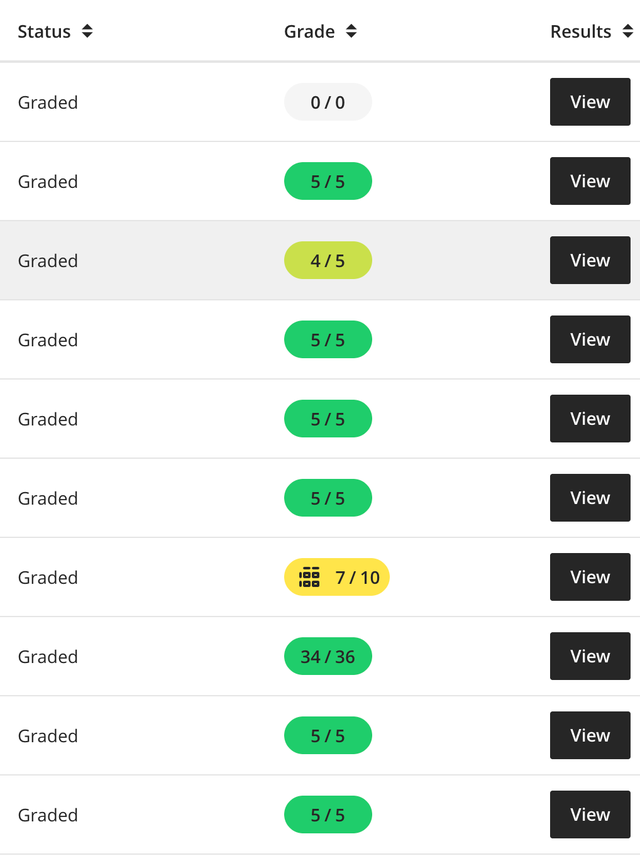Click the lime 4 / 5 grade badge
Viewport: 640px width, 861px height.
point(328,261)
